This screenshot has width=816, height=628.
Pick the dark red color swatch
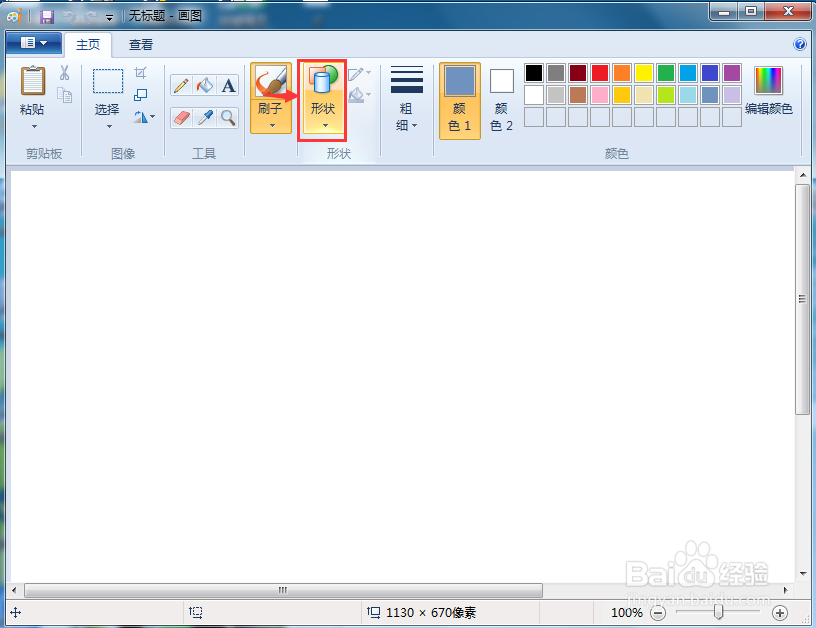click(x=578, y=73)
